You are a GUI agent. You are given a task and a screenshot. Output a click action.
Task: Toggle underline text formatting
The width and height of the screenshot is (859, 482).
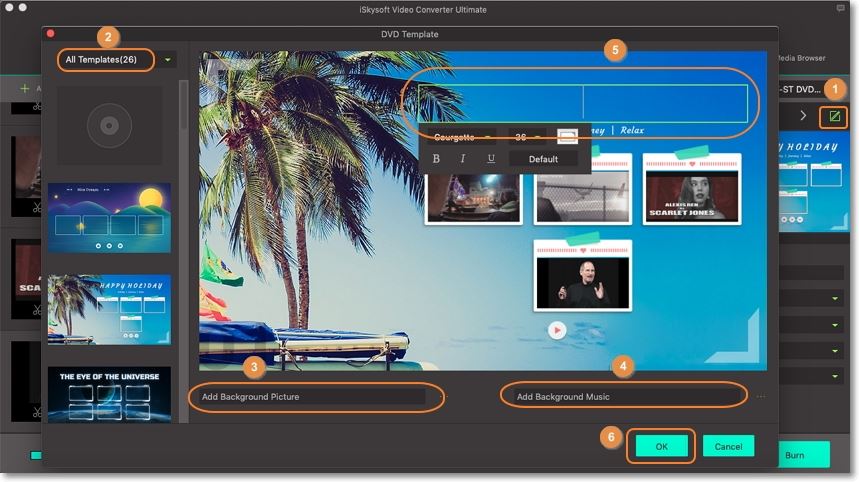[x=490, y=159]
